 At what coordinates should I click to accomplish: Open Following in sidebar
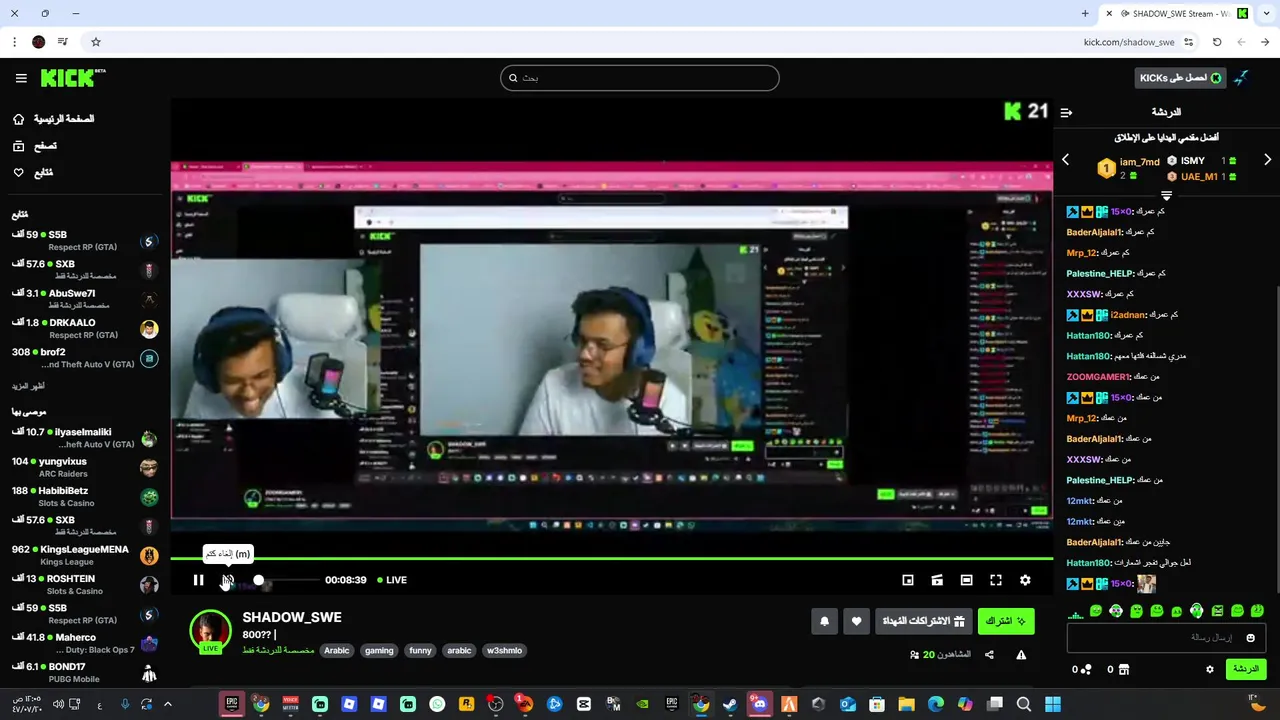(33, 173)
